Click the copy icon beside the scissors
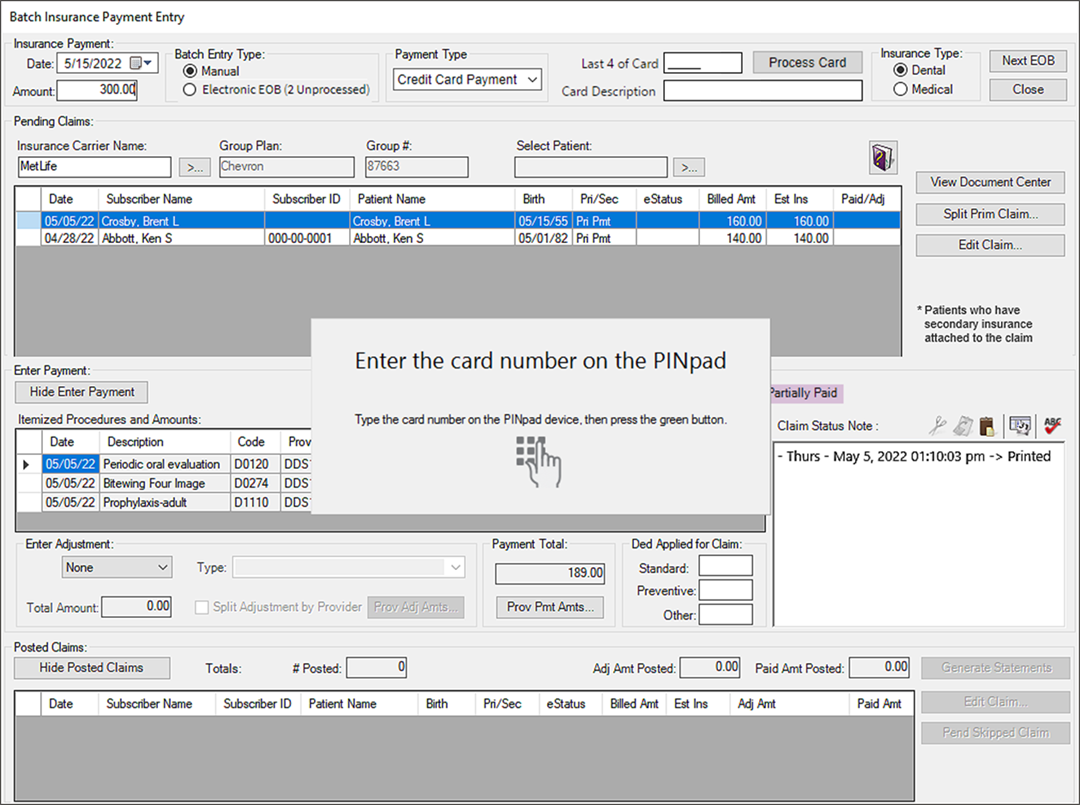1080x805 pixels. tap(961, 426)
